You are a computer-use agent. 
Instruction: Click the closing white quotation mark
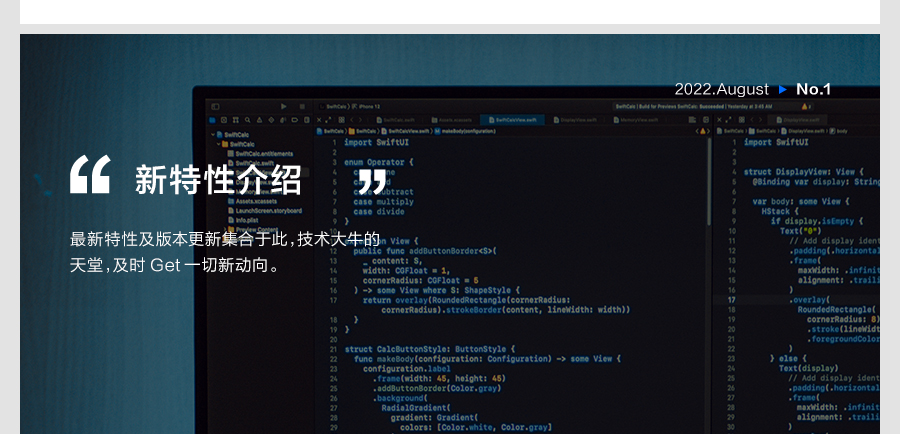click(372, 181)
